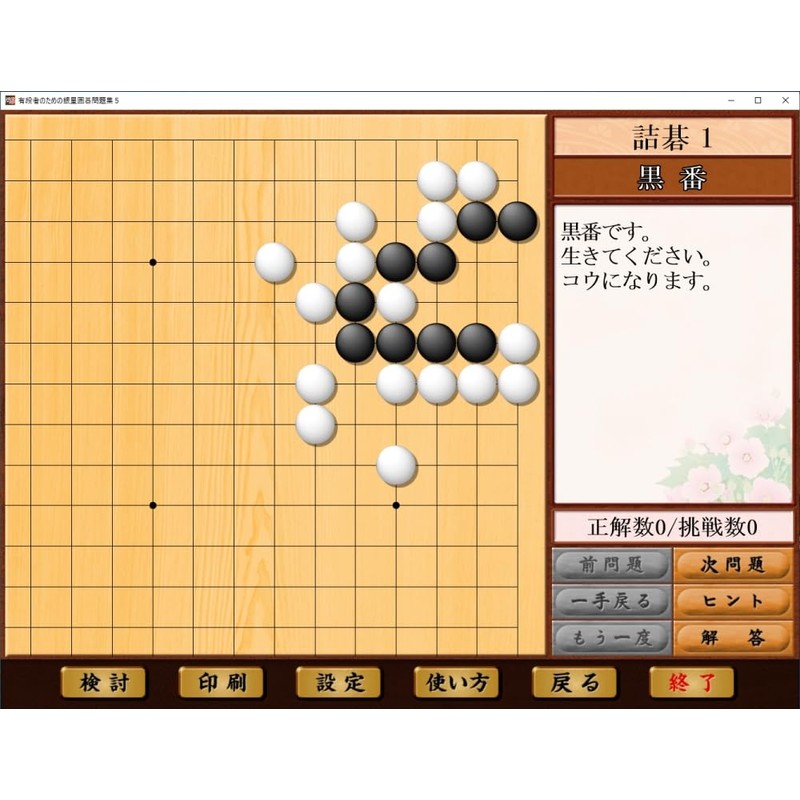Undo one move with 一手戻る
The width and height of the screenshot is (800, 800).
tap(611, 600)
